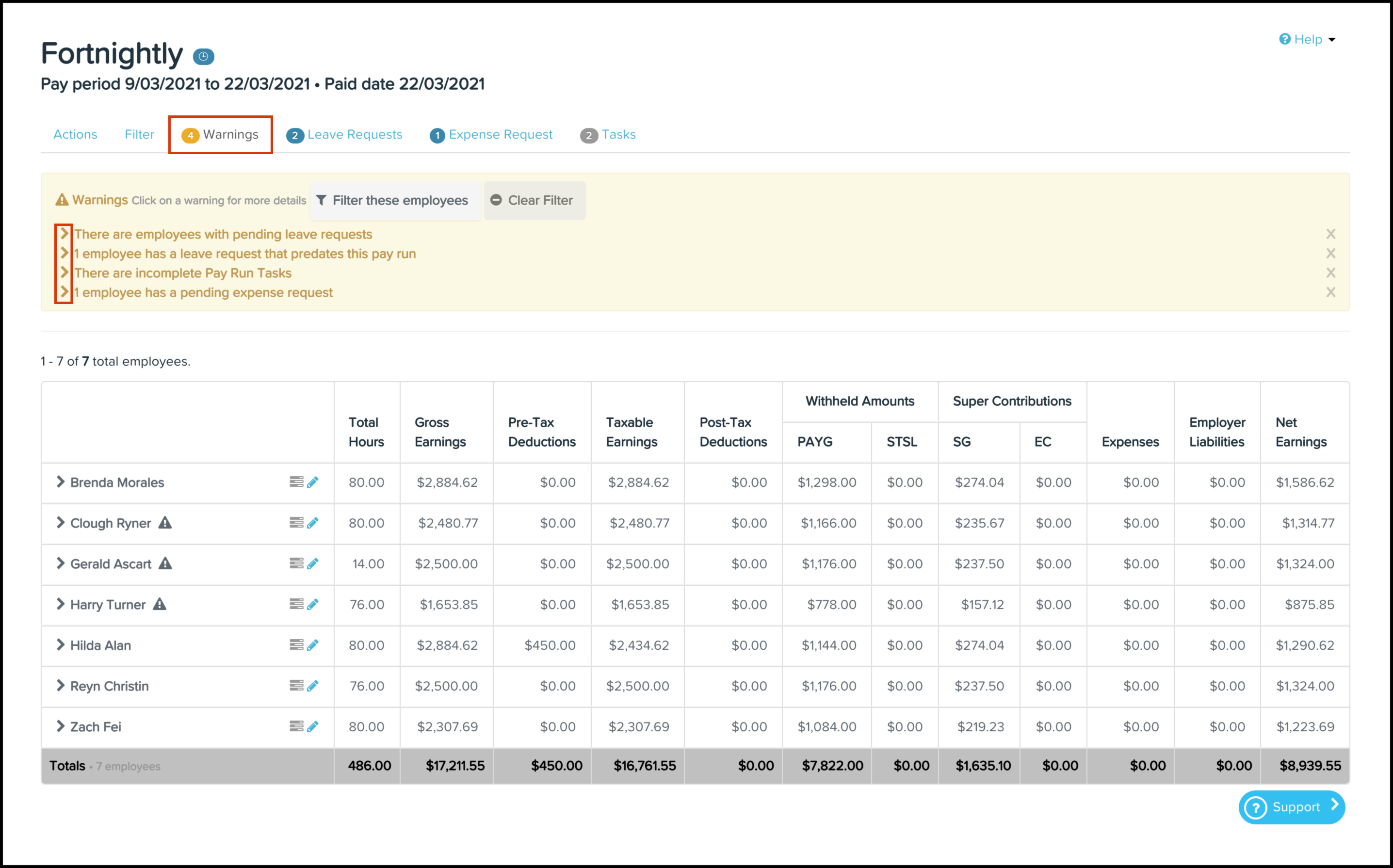Open the Support chat widget
Viewport: 1393px width, 868px height.
[1291, 806]
